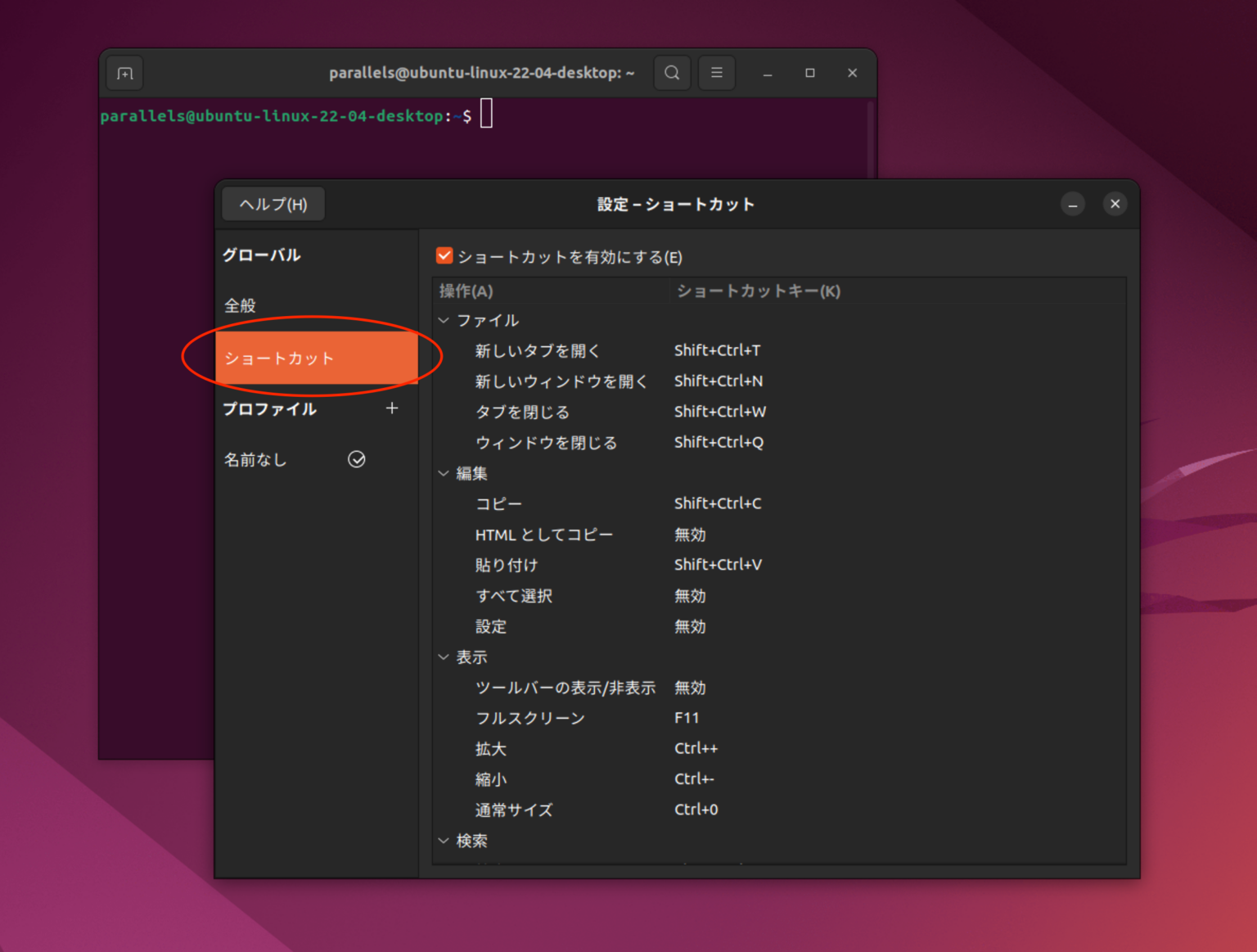Click the Ctrl+0 shortcut cell
The image size is (1257, 952).
click(x=696, y=810)
